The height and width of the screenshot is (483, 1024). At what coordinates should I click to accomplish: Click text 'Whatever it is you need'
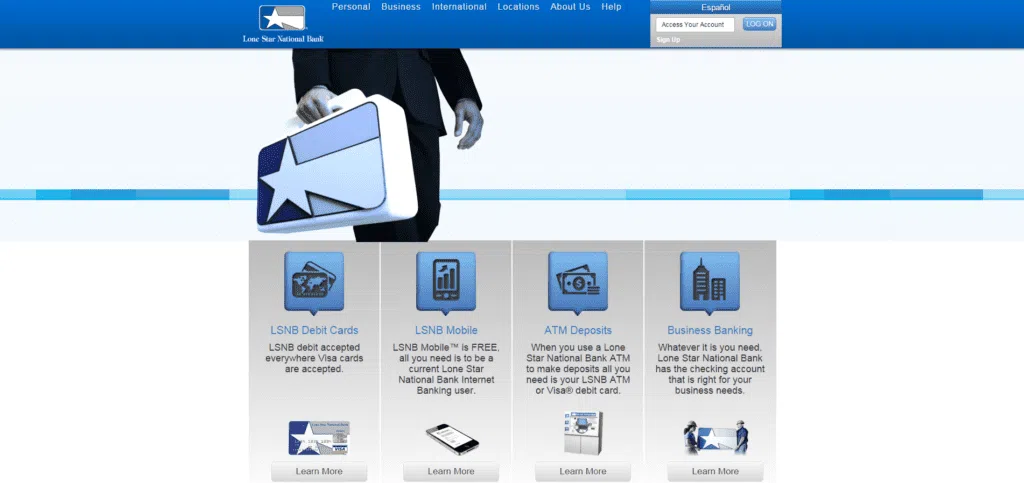click(710, 348)
